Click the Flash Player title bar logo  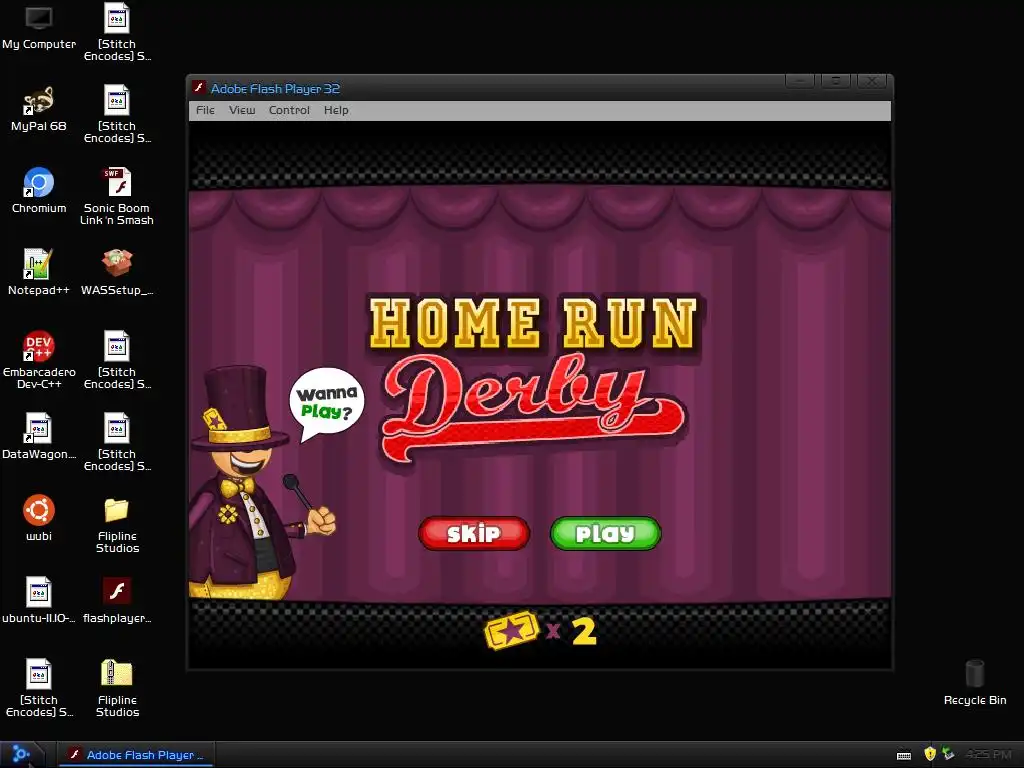[199, 88]
